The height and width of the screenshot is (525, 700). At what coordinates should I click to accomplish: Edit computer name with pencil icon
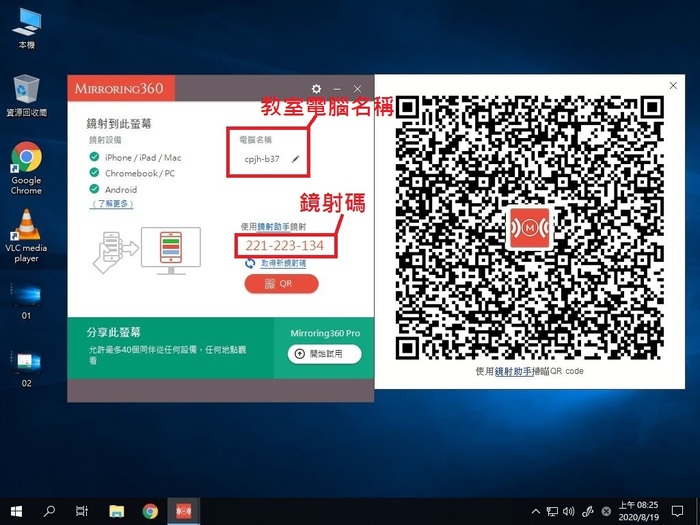(x=296, y=159)
